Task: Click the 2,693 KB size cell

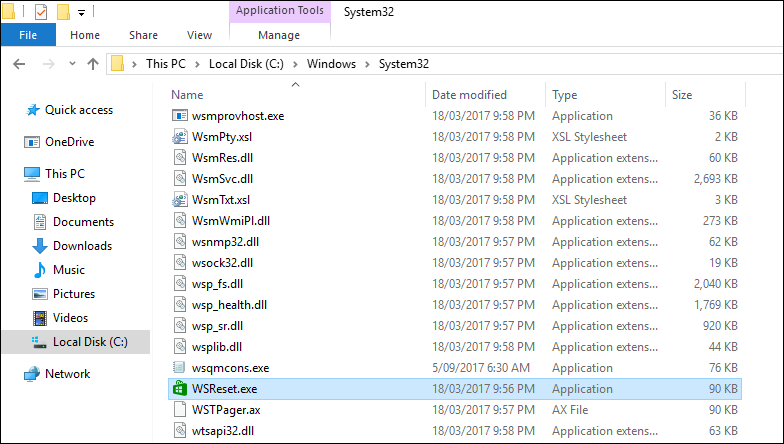Action: click(x=716, y=179)
